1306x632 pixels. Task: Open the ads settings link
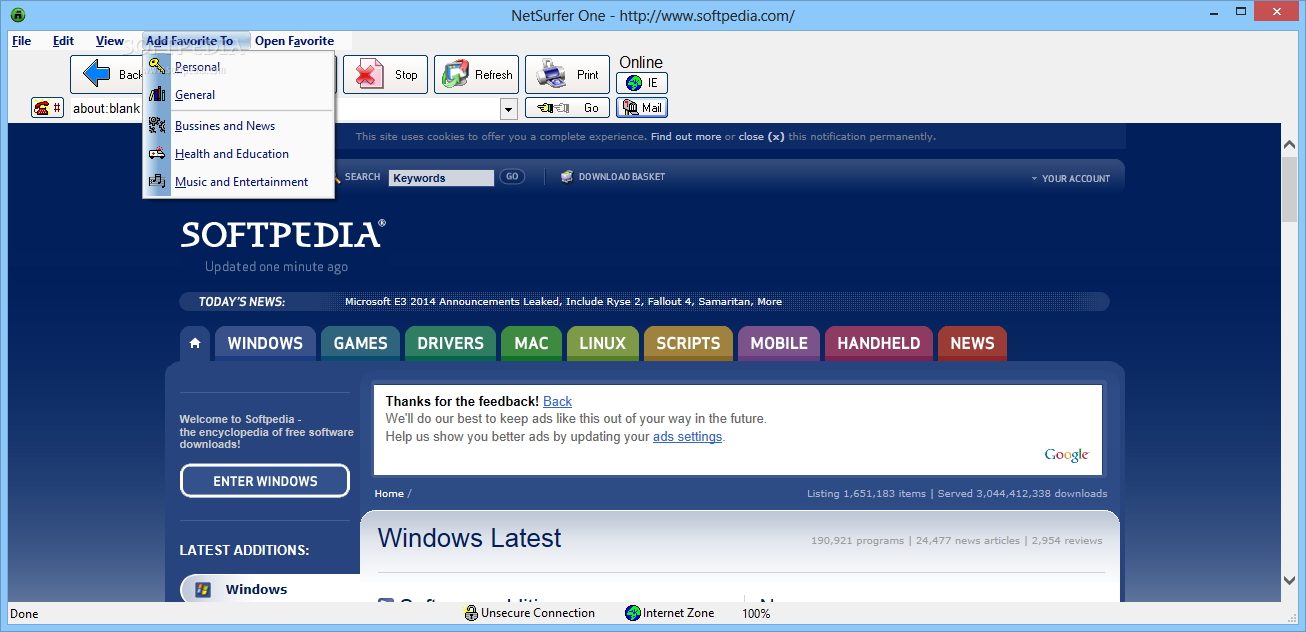pyautogui.click(x=687, y=437)
